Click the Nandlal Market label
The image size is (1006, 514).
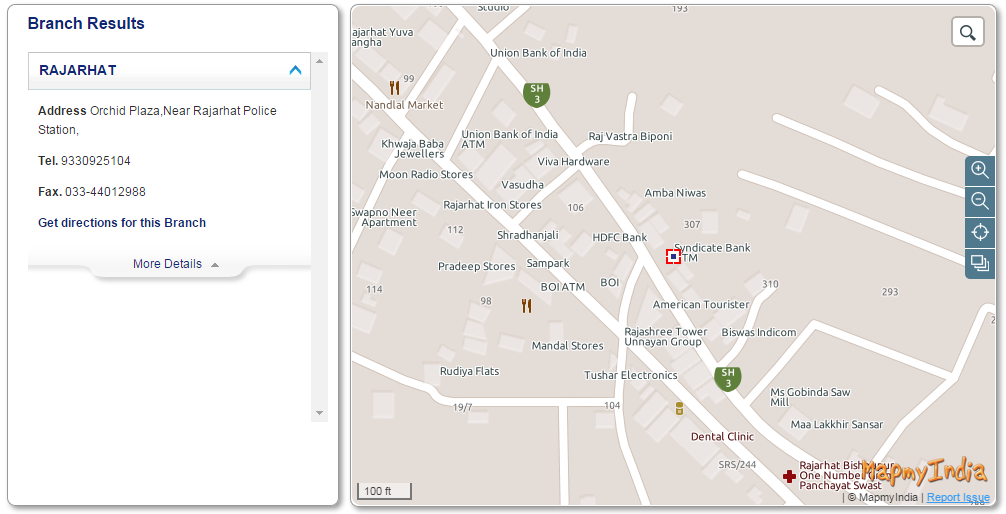(x=404, y=105)
